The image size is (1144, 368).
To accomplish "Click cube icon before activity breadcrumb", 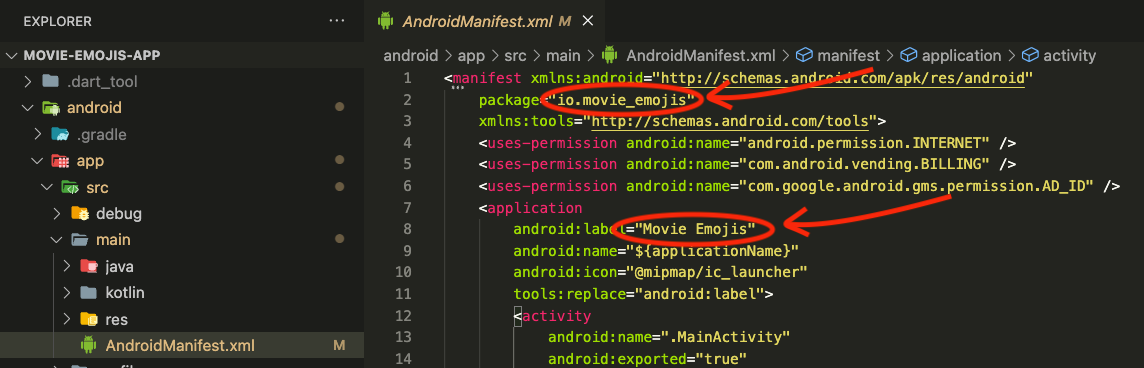I will (x=1029, y=55).
